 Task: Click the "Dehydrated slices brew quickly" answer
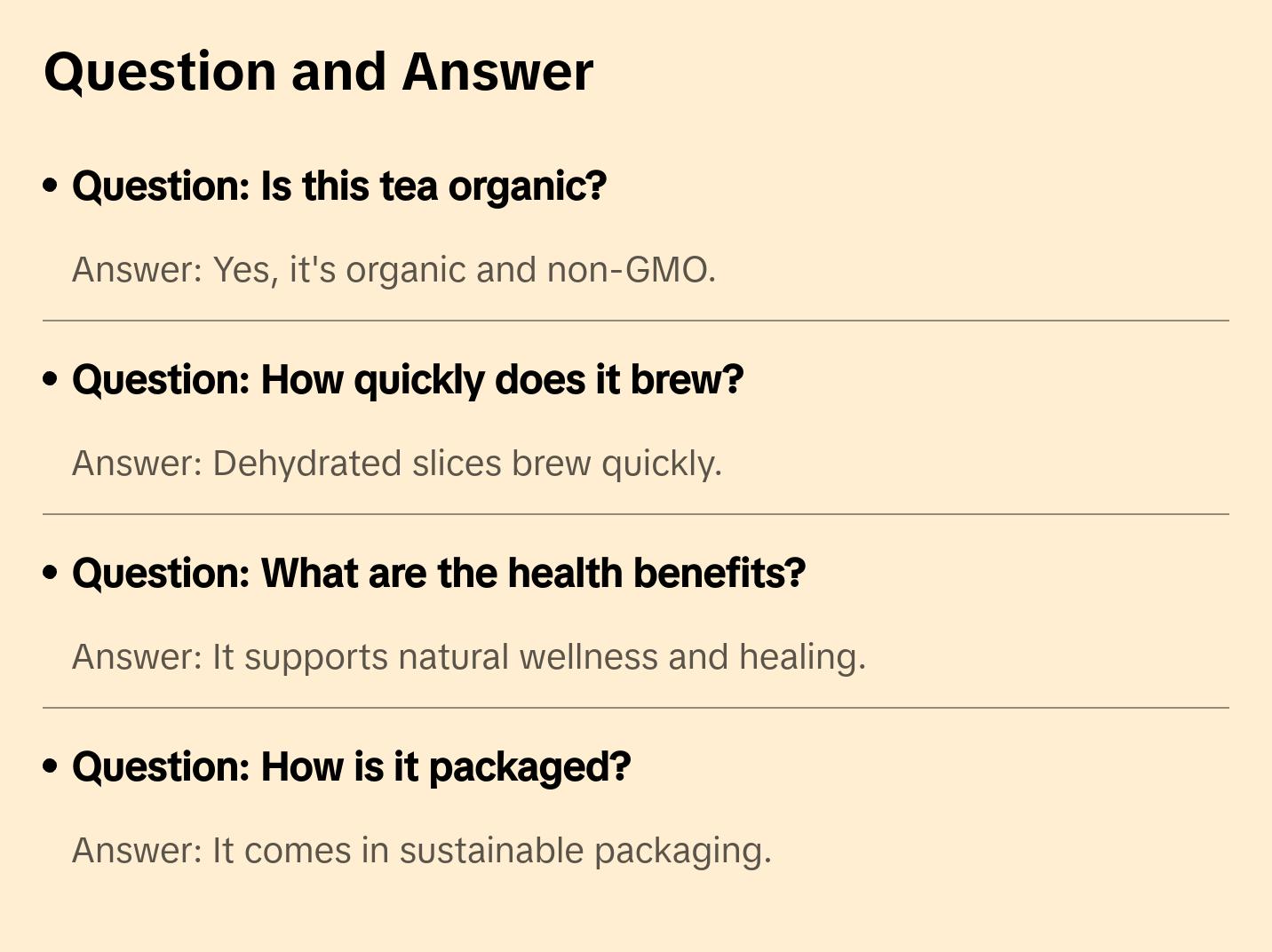coord(396,464)
